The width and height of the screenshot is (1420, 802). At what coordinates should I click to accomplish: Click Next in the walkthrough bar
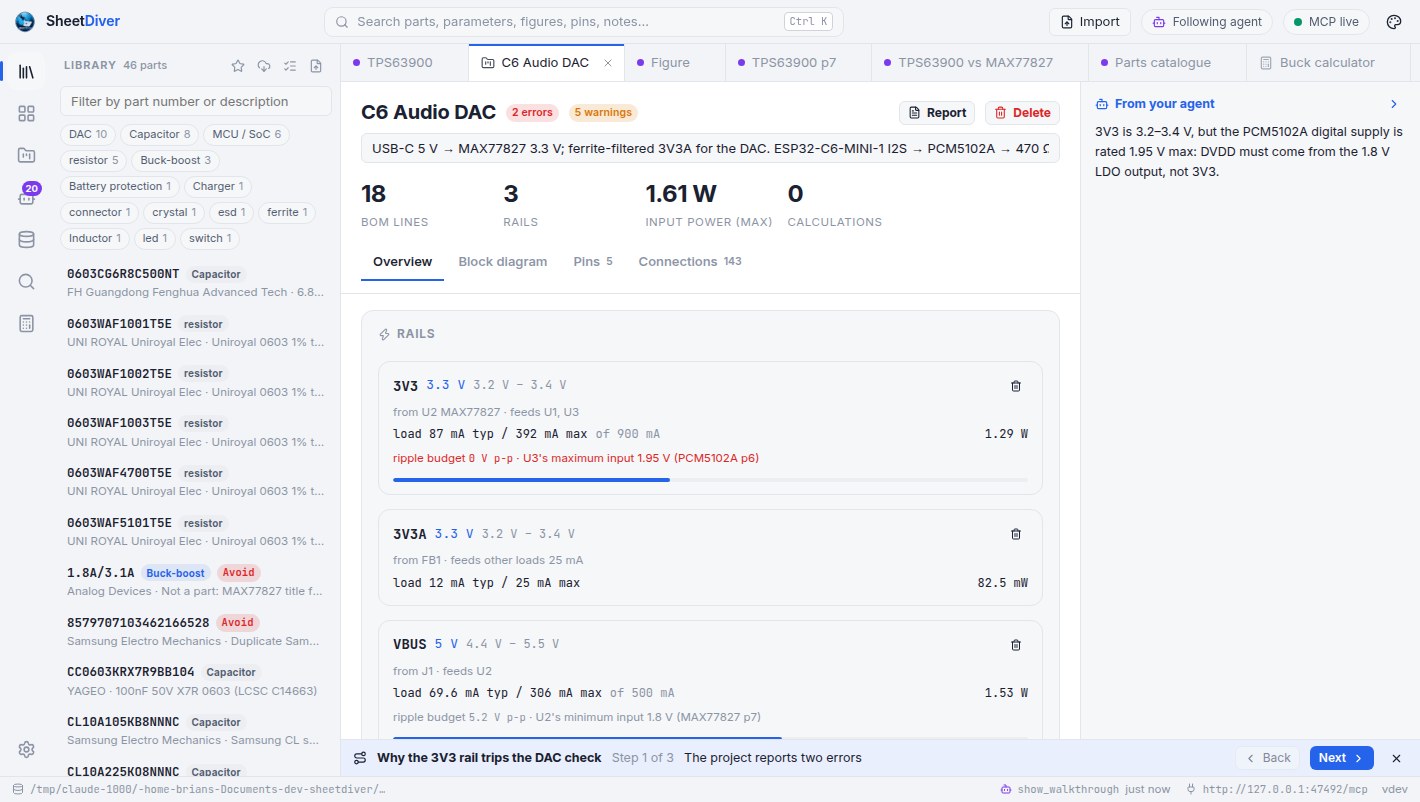pos(1342,758)
